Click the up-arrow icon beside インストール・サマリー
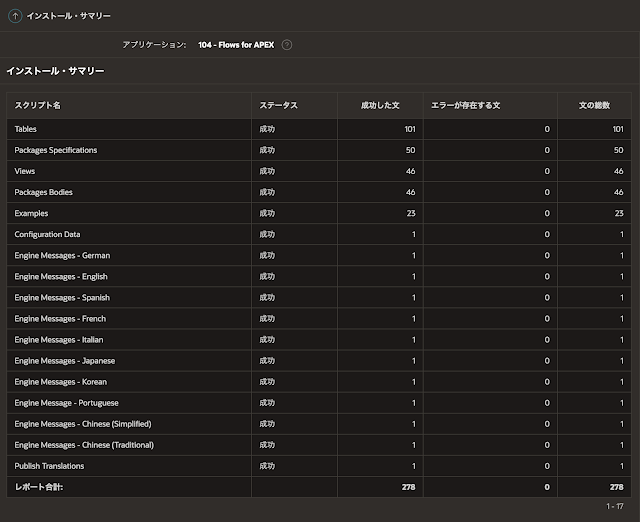Image resolution: width=640 pixels, height=522 pixels. [x=15, y=16]
